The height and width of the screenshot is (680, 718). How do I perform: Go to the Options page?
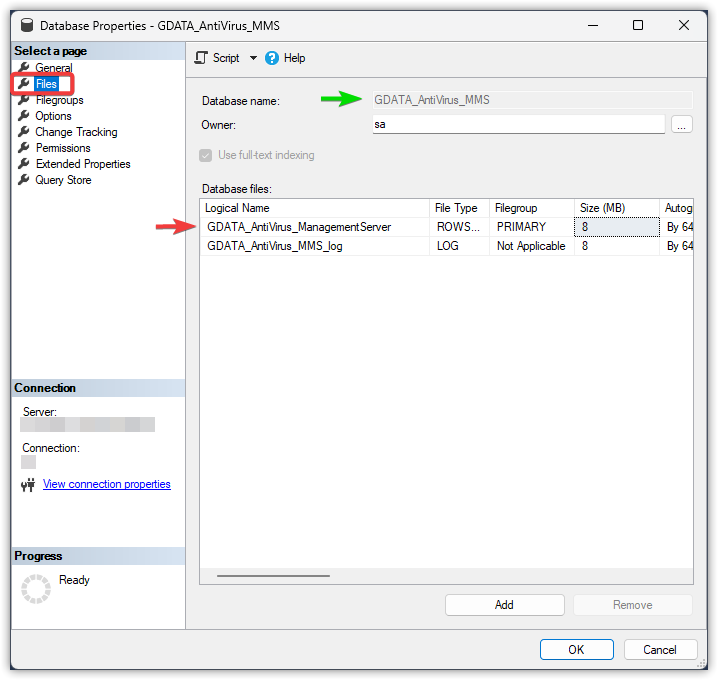(53, 116)
